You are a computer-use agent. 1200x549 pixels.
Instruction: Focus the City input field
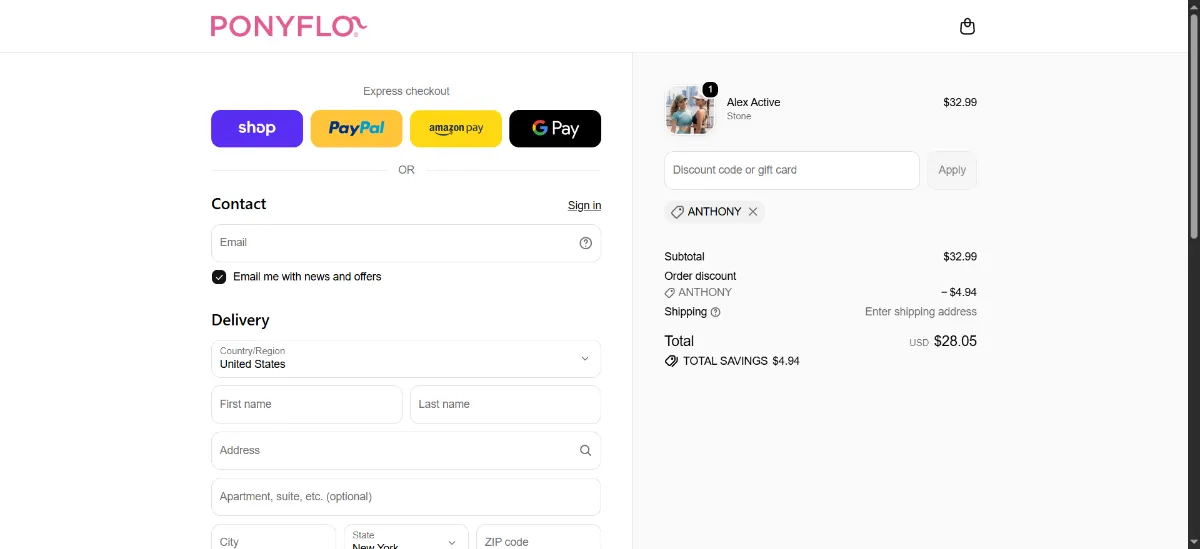click(x=273, y=537)
